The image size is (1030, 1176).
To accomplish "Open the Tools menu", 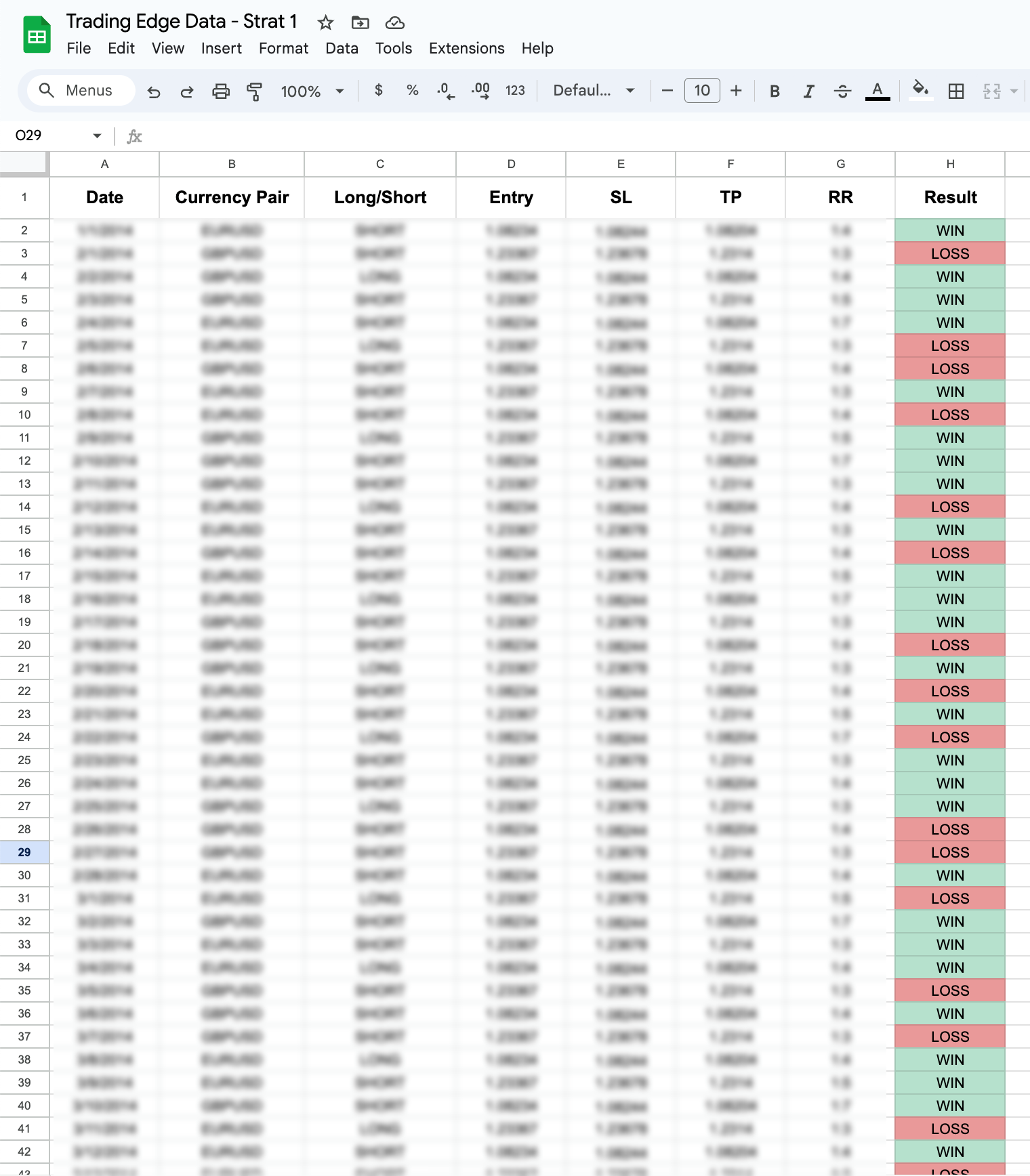I will pyautogui.click(x=394, y=49).
